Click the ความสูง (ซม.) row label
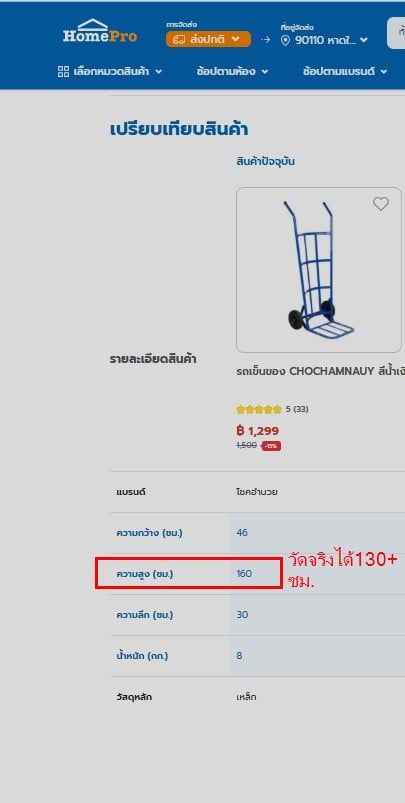This screenshot has width=405, height=803. (x=145, y=574)
